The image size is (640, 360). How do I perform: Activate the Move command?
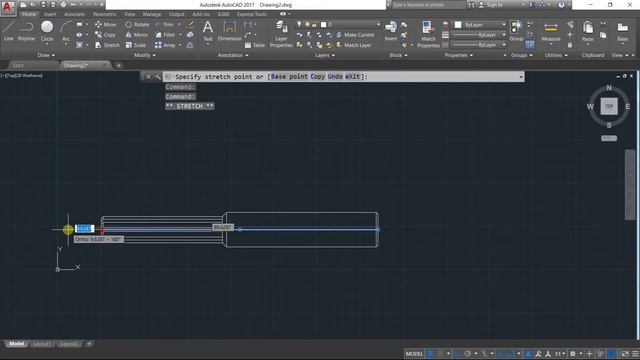pyautogui.click(x=105, y=24)
